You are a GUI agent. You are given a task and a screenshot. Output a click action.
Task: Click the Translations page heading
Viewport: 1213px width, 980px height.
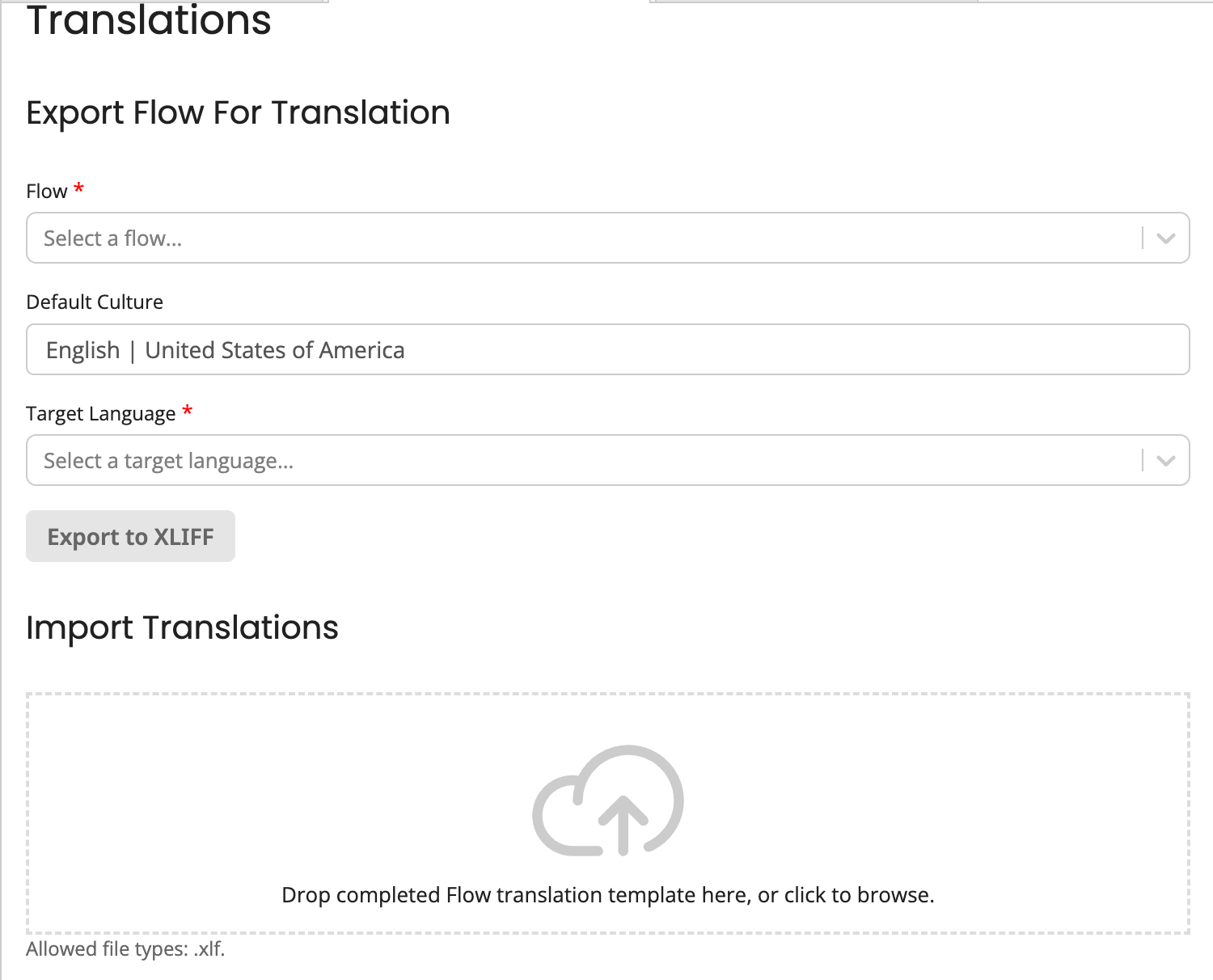pyautogui.click(x=149, y=22)
